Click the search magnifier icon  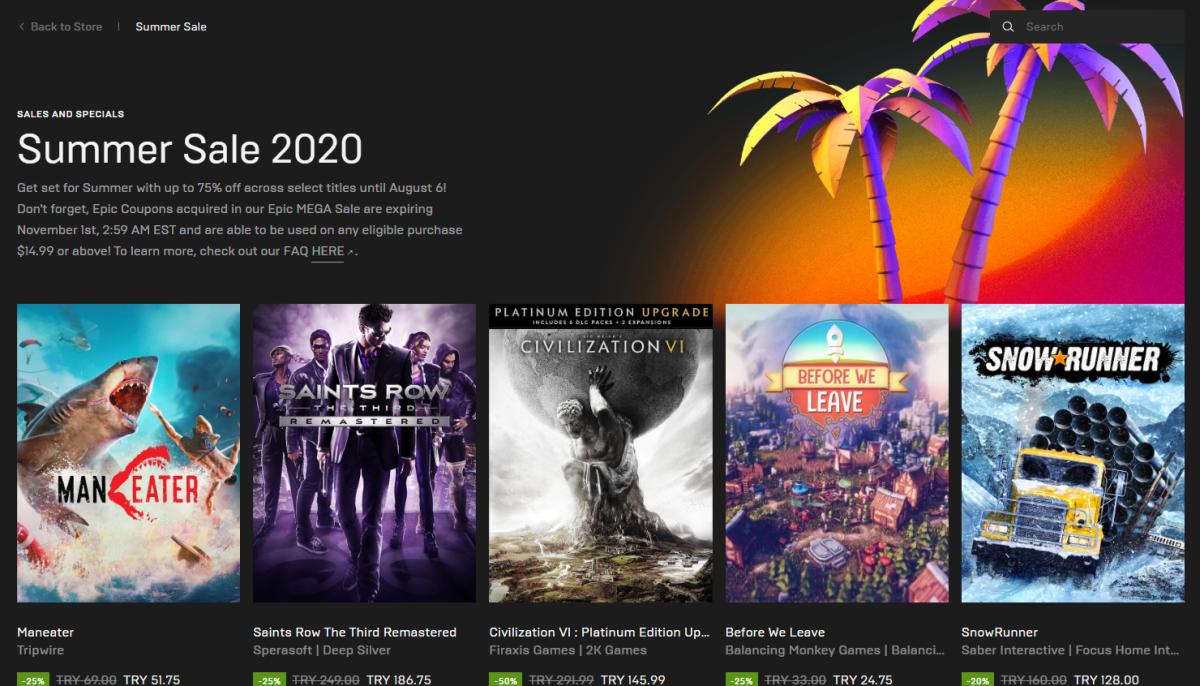click(1008, 27)
